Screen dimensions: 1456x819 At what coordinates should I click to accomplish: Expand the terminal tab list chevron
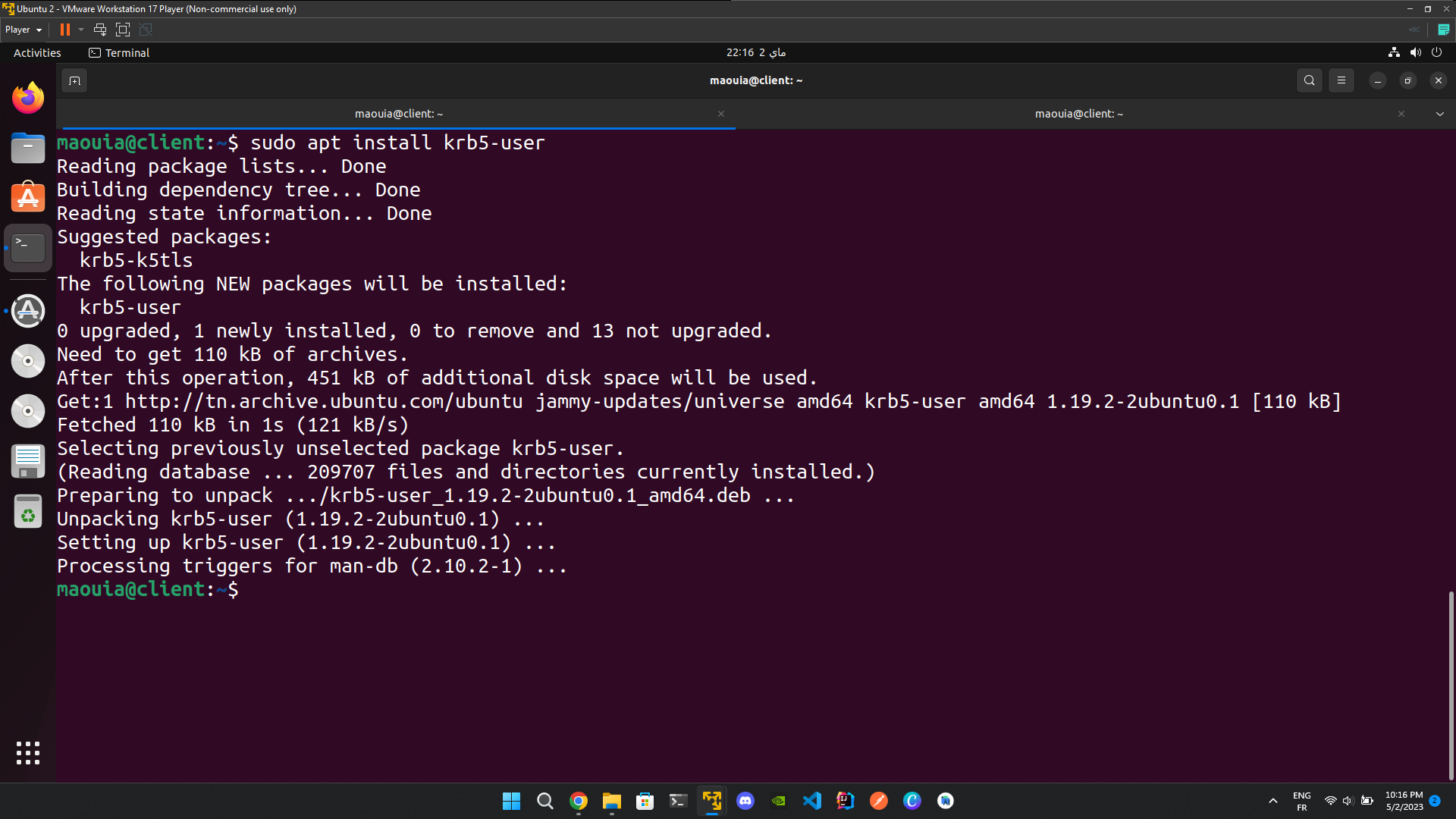point(1439,114)
